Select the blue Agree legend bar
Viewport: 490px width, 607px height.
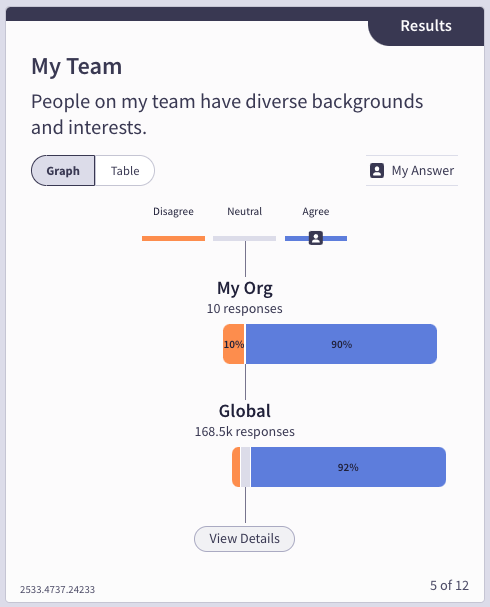point(316,238)
